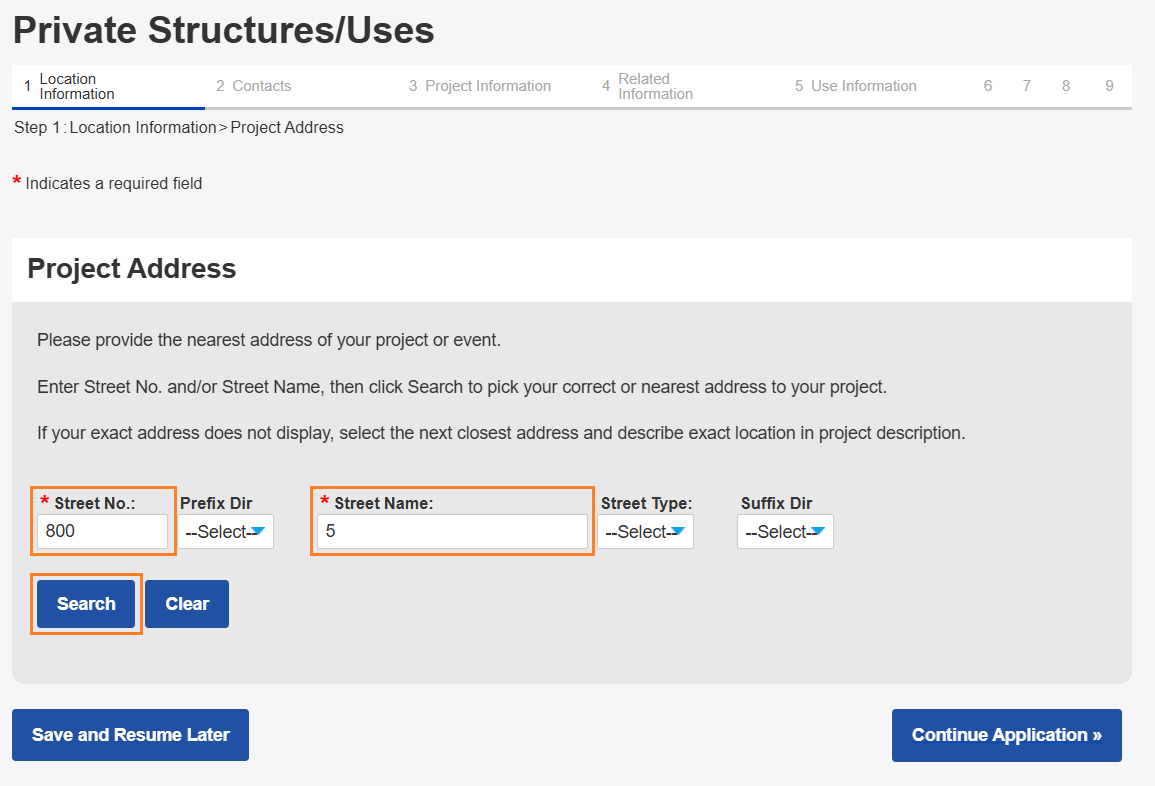Clear the address form fields

[187, 604]
